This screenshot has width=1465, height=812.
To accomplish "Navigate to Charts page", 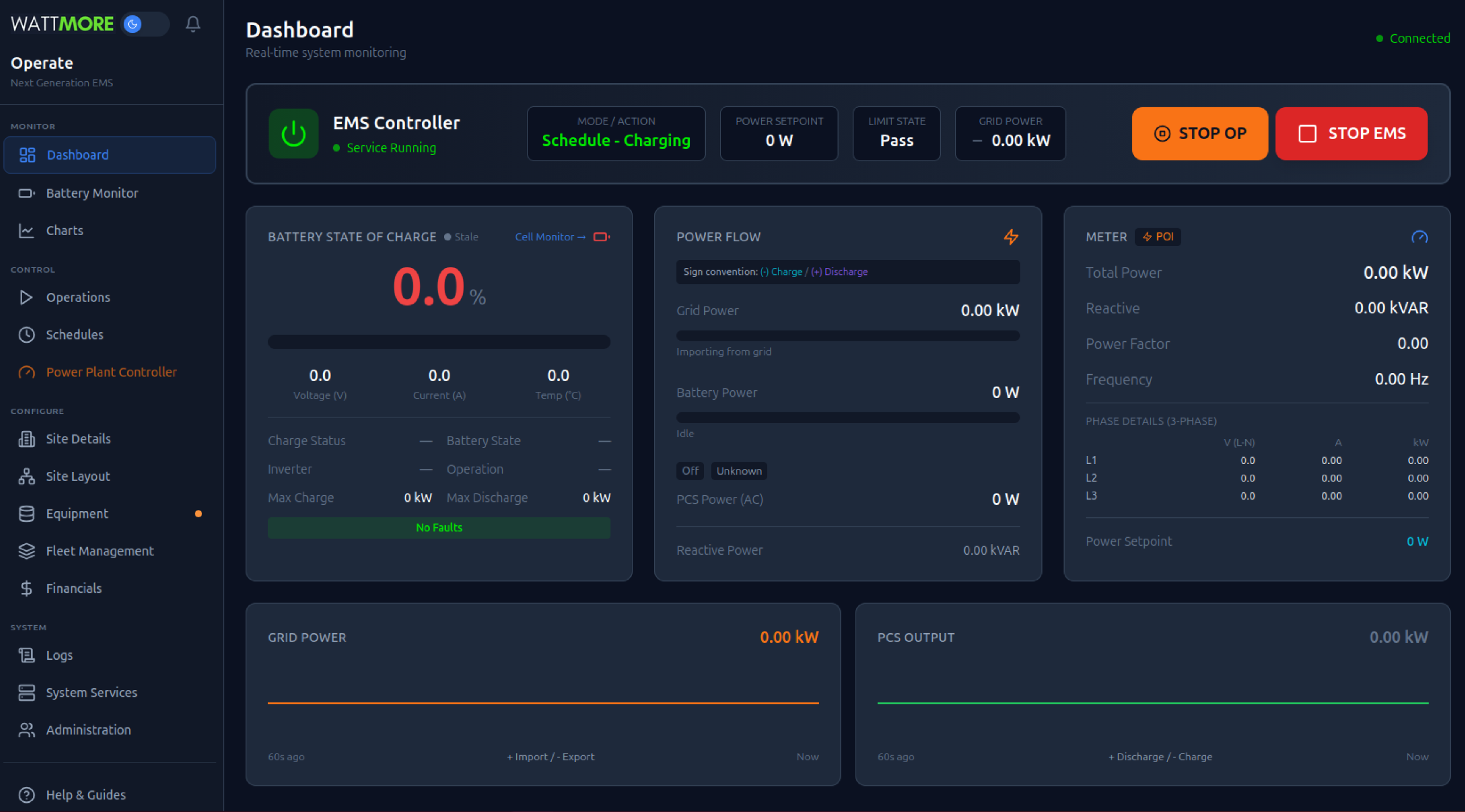I will [x=64, y=231].
